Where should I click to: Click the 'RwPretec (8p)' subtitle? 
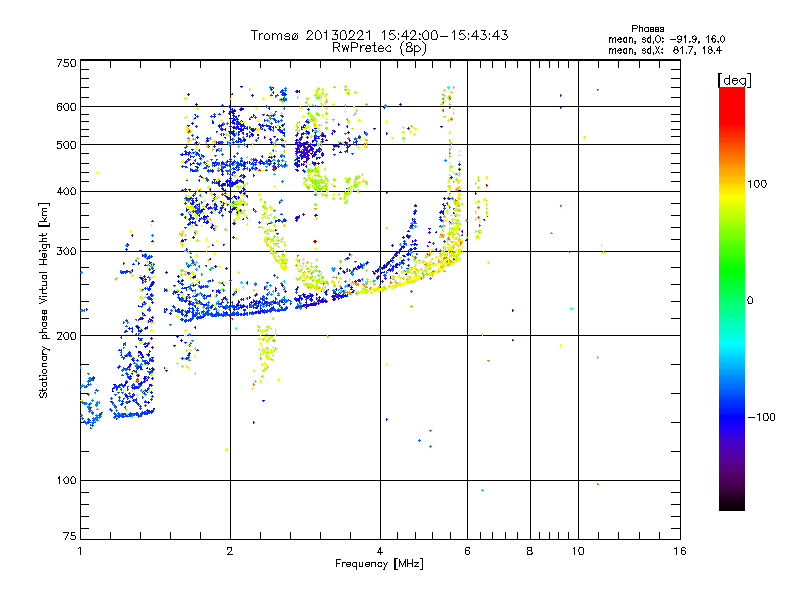point(379,48)
